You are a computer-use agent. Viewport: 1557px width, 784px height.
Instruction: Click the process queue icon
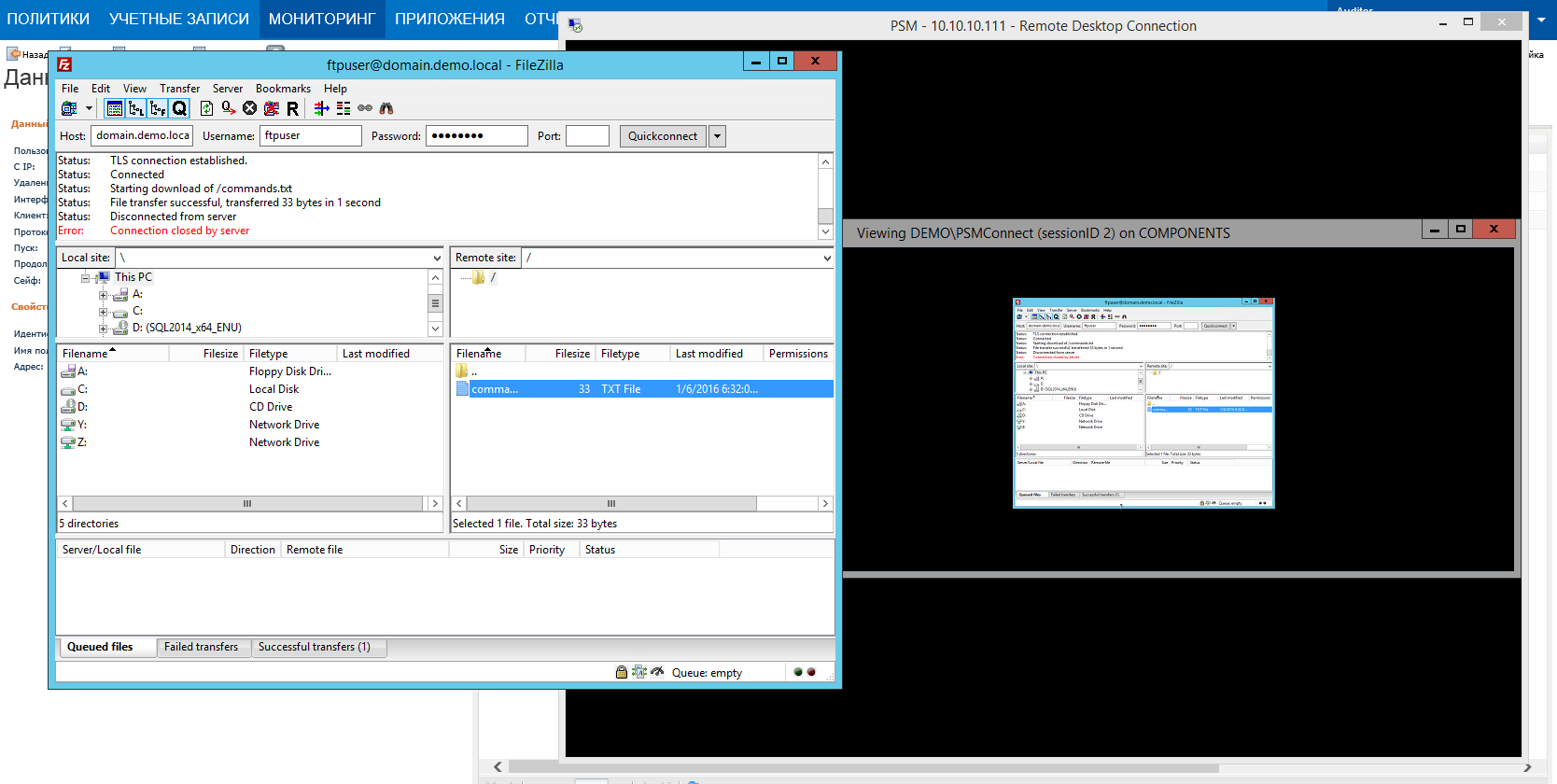coord(228,108)
